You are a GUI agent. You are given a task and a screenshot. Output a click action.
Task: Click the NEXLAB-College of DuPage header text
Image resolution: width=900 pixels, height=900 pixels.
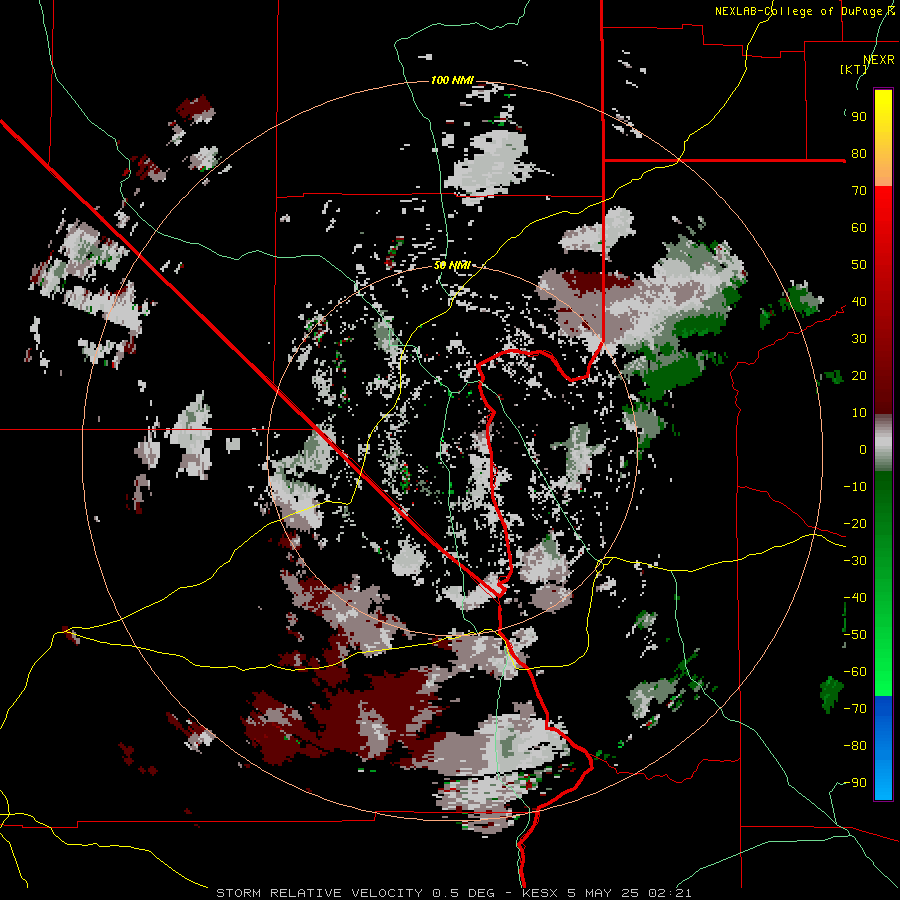(804, 11)
